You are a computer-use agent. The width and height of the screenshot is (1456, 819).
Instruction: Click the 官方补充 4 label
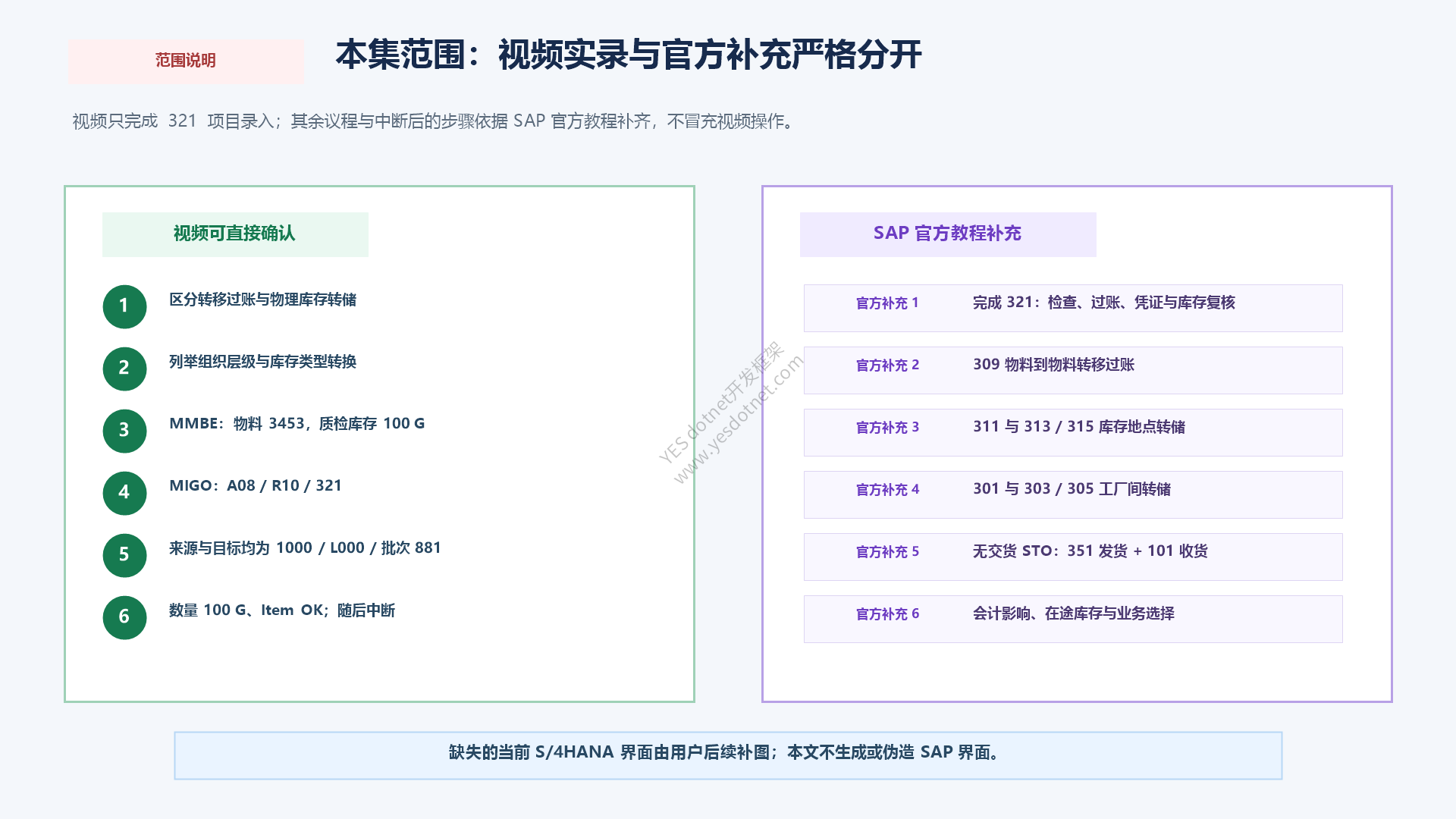pos(887,490)
